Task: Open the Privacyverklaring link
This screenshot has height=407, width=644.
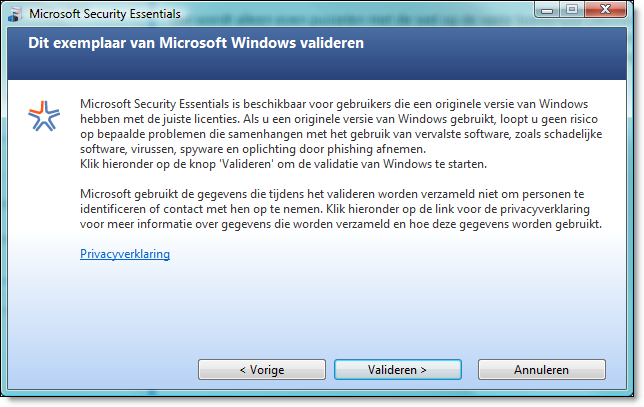Action: click(x=125, y=254)
